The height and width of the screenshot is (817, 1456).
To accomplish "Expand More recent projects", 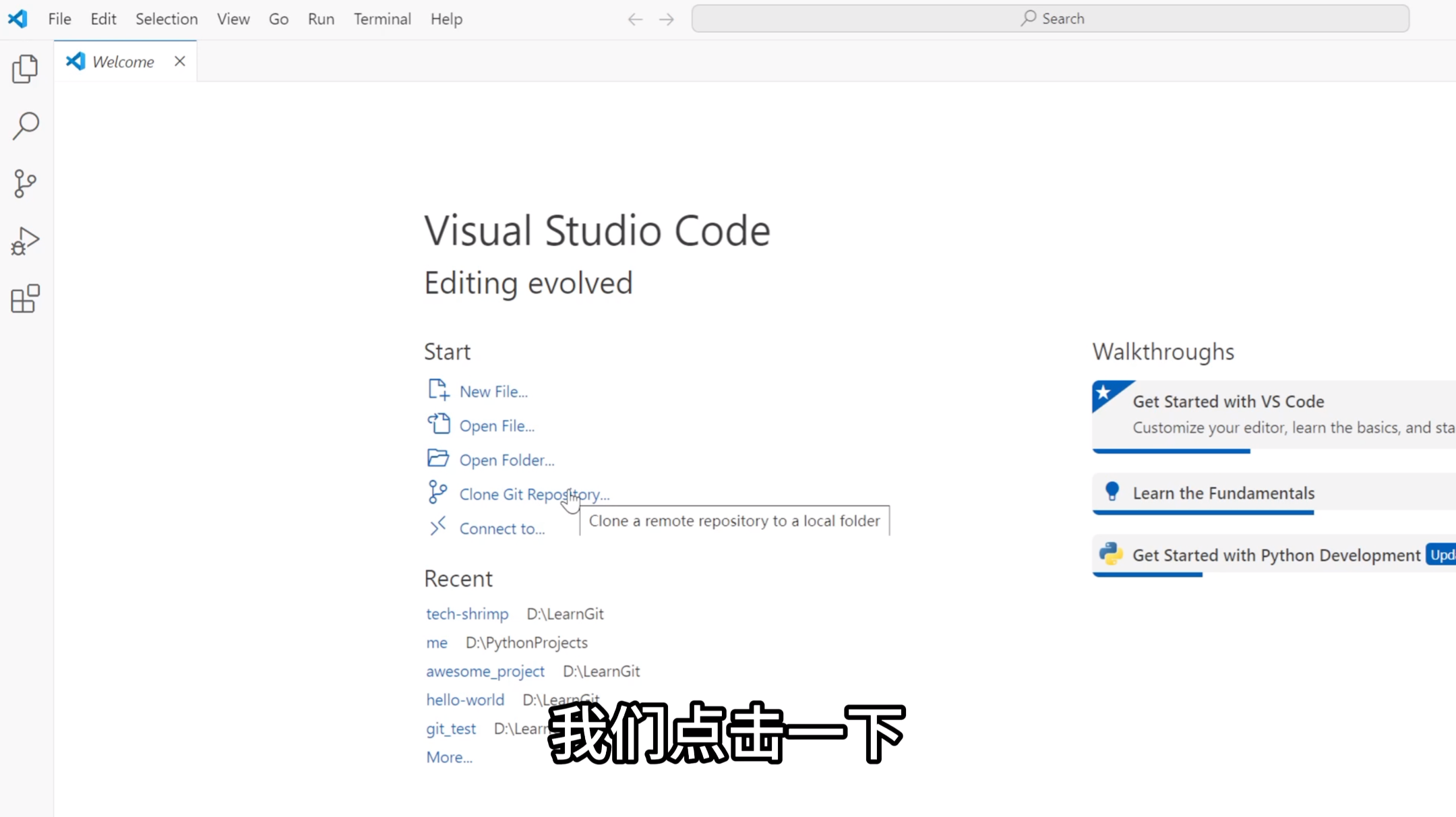I will click(449, 757).
